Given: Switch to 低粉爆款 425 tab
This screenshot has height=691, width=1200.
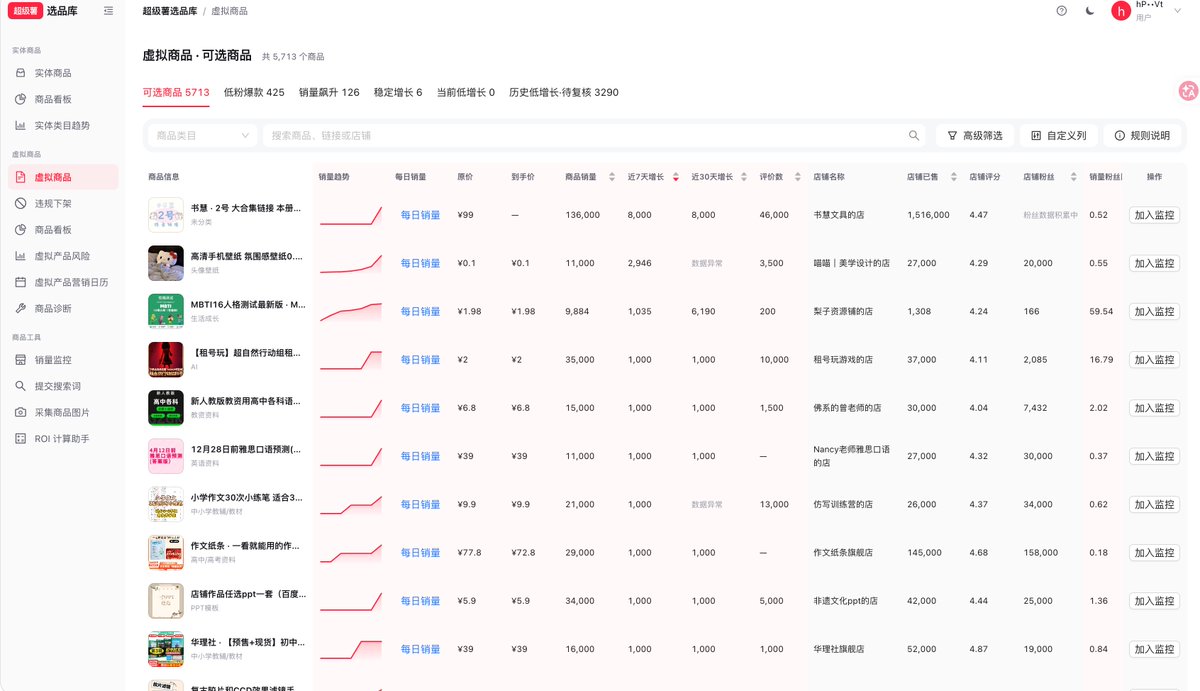Looking at the screenshot, I should click(254, 92).
